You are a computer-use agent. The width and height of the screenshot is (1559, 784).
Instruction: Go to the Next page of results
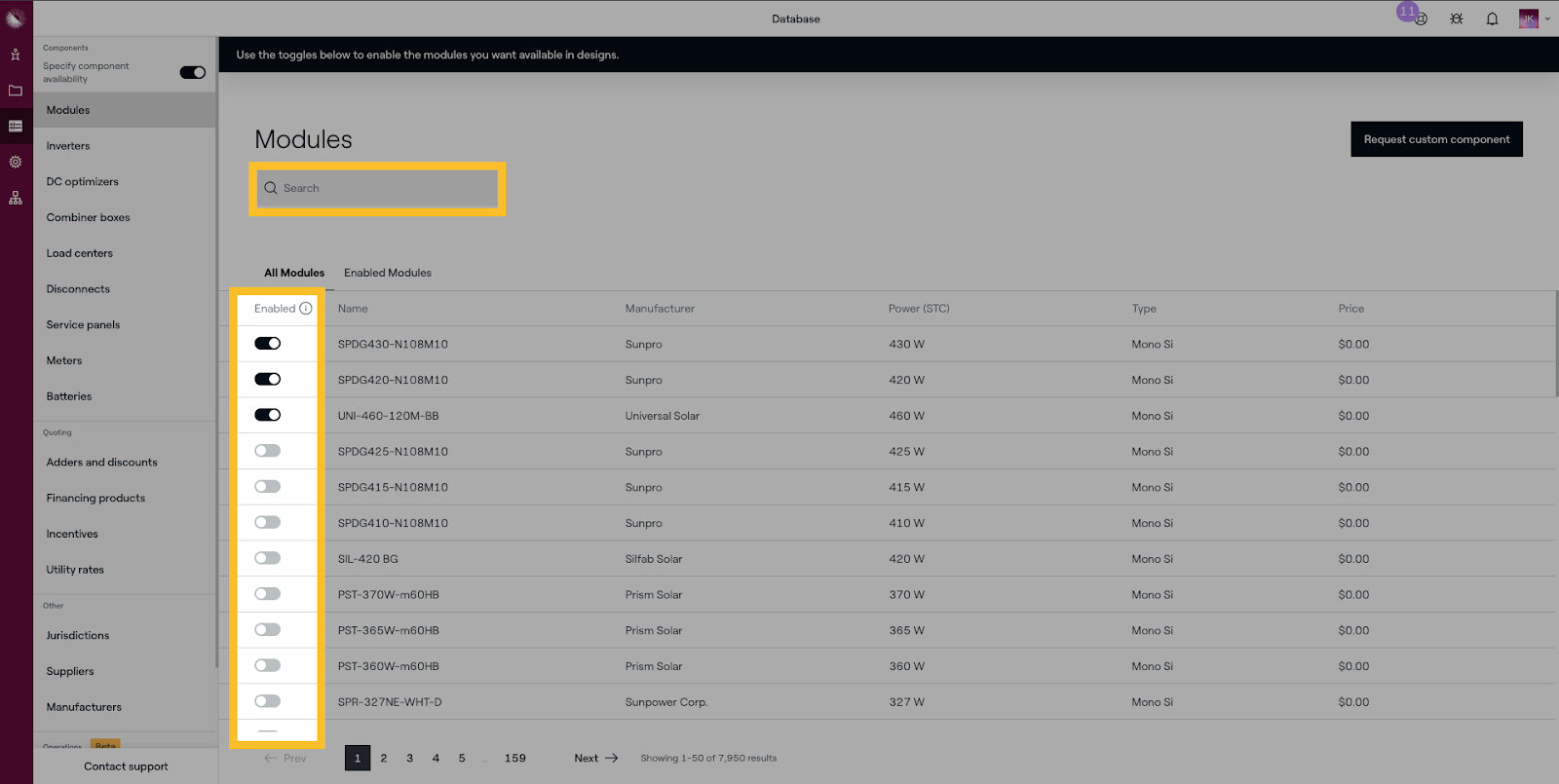(x=596, y=758)
